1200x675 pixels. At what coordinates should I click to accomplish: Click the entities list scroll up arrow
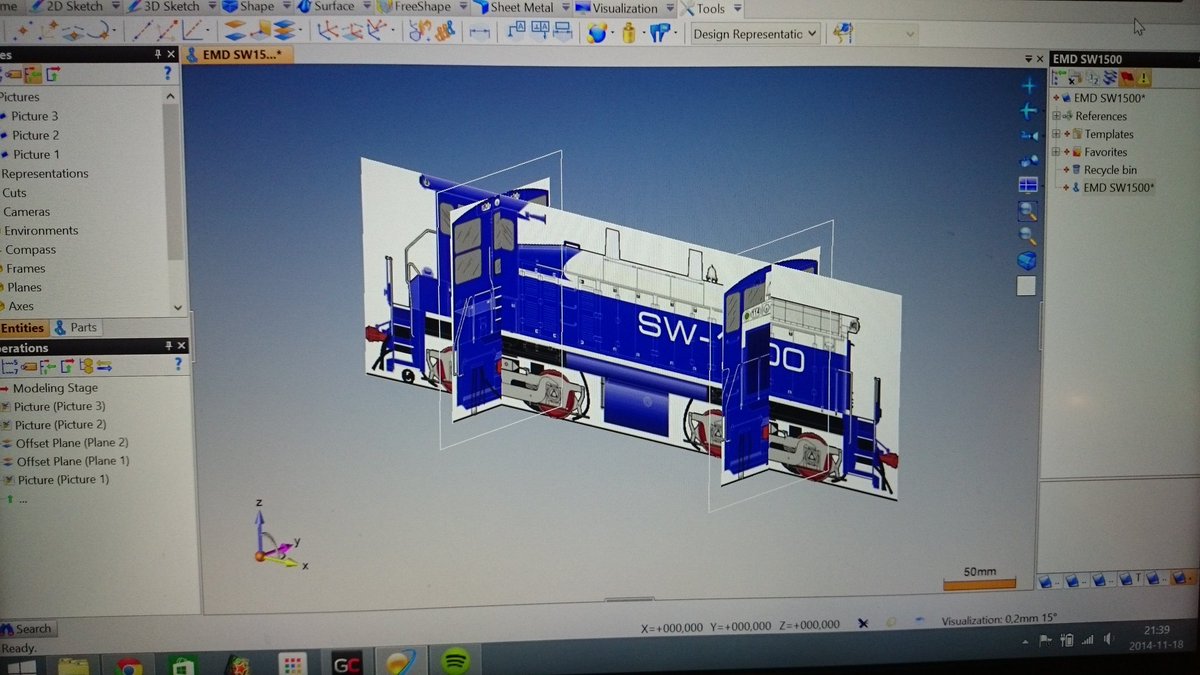pyautogui.click(x=171, y=96)
